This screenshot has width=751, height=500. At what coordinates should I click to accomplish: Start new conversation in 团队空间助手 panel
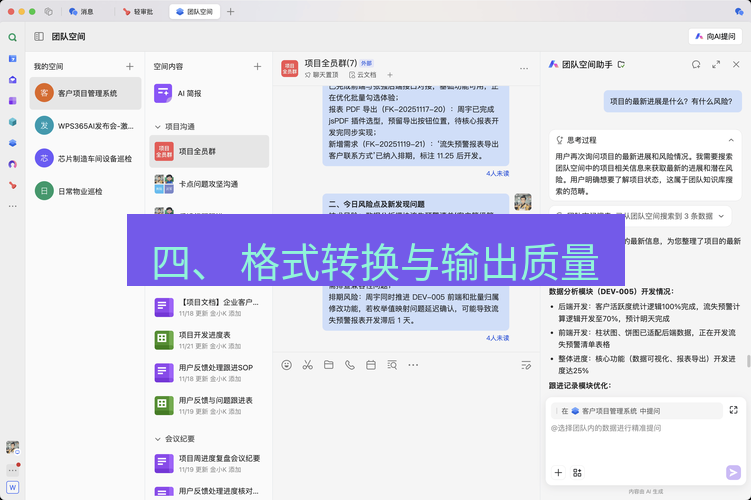(x=696, y=64)
